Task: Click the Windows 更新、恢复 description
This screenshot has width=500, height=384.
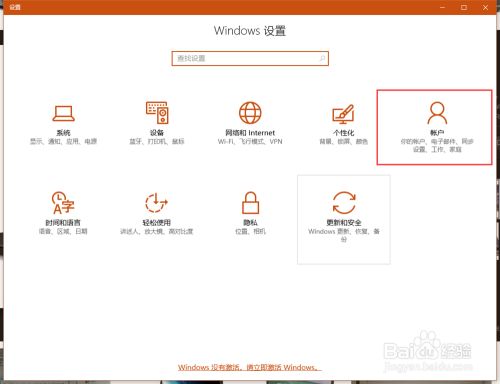Action: tap(344, 235)
